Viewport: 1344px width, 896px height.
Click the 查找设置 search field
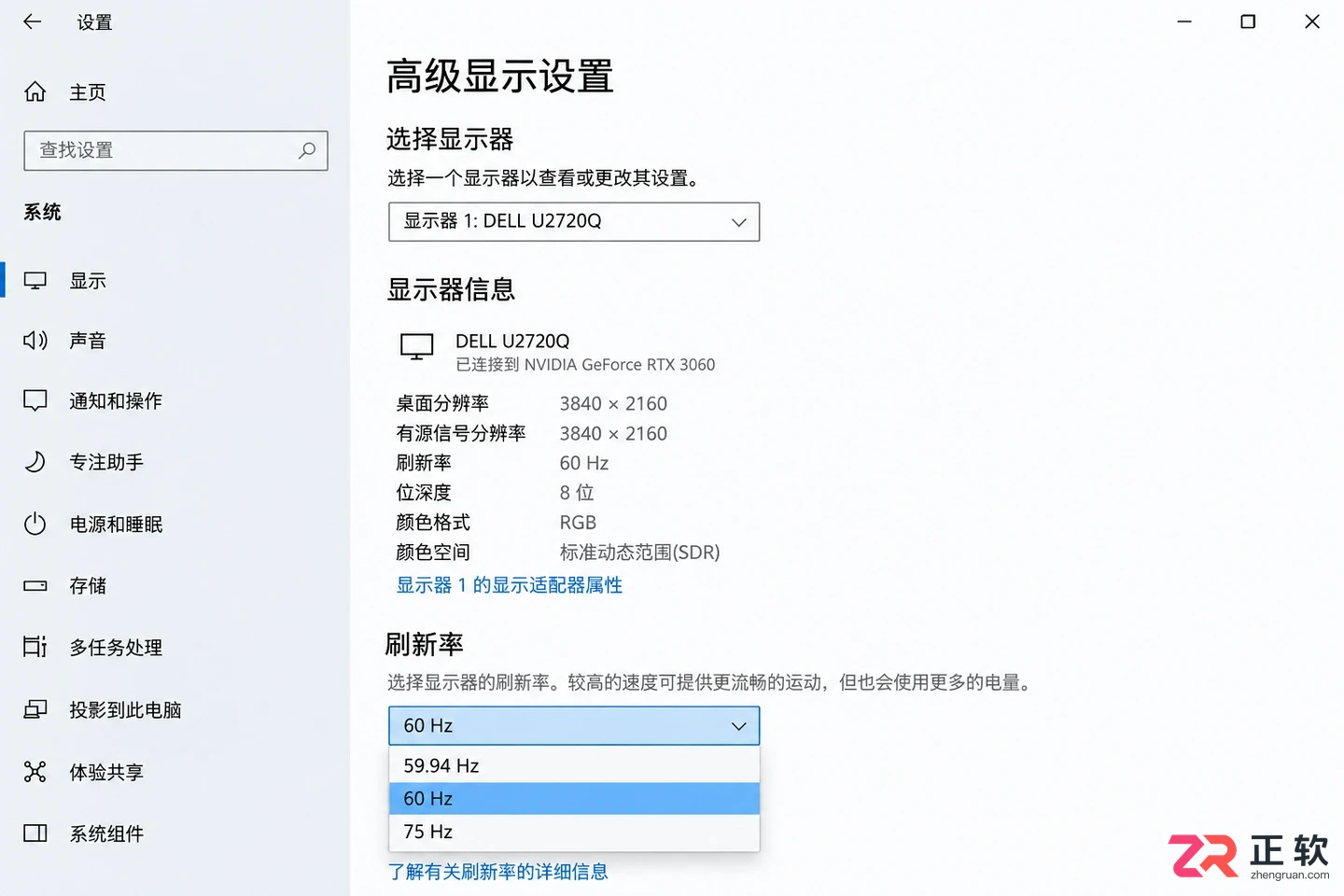tap(175, 150)
